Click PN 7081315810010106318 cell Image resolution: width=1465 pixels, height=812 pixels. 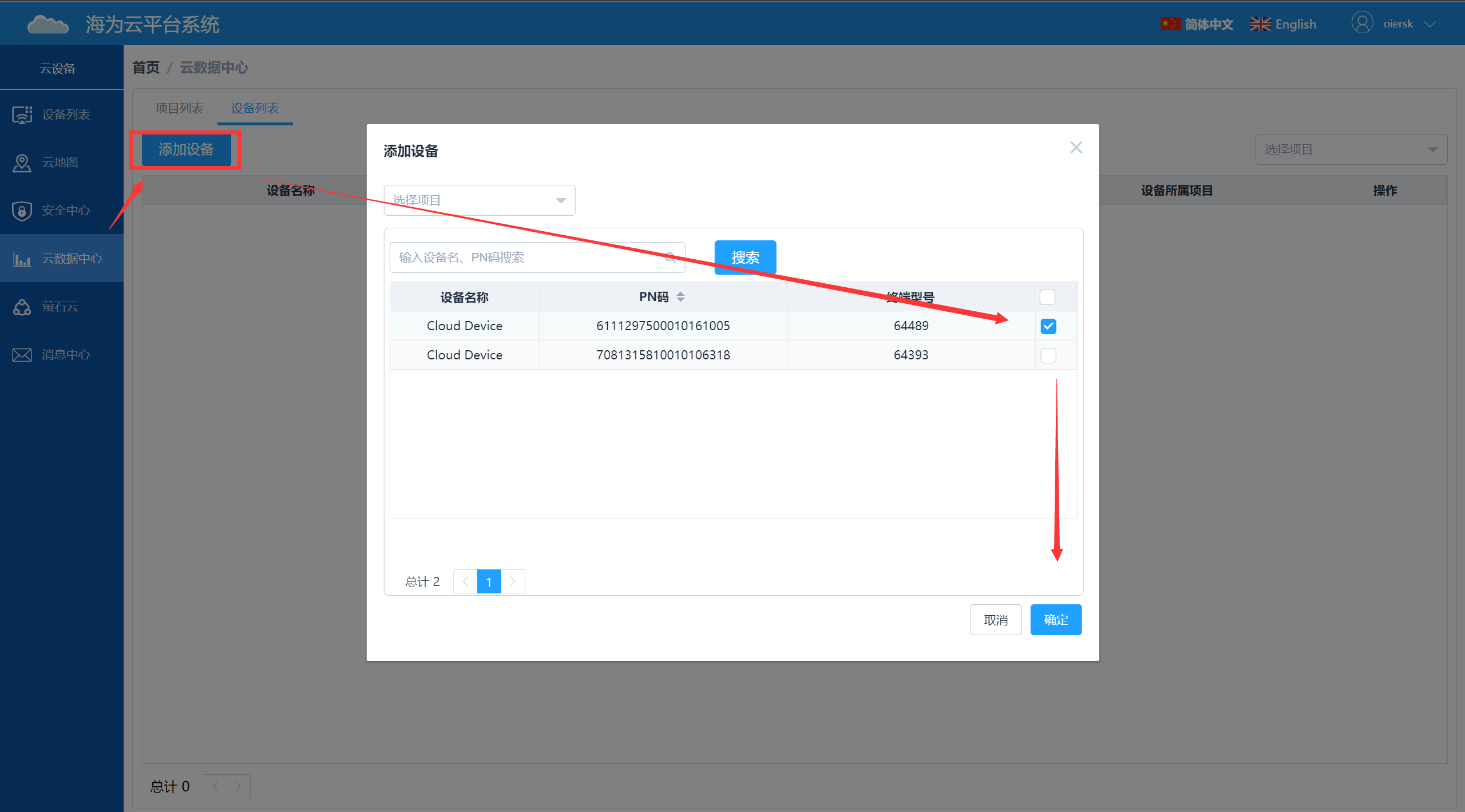point(663,355)
